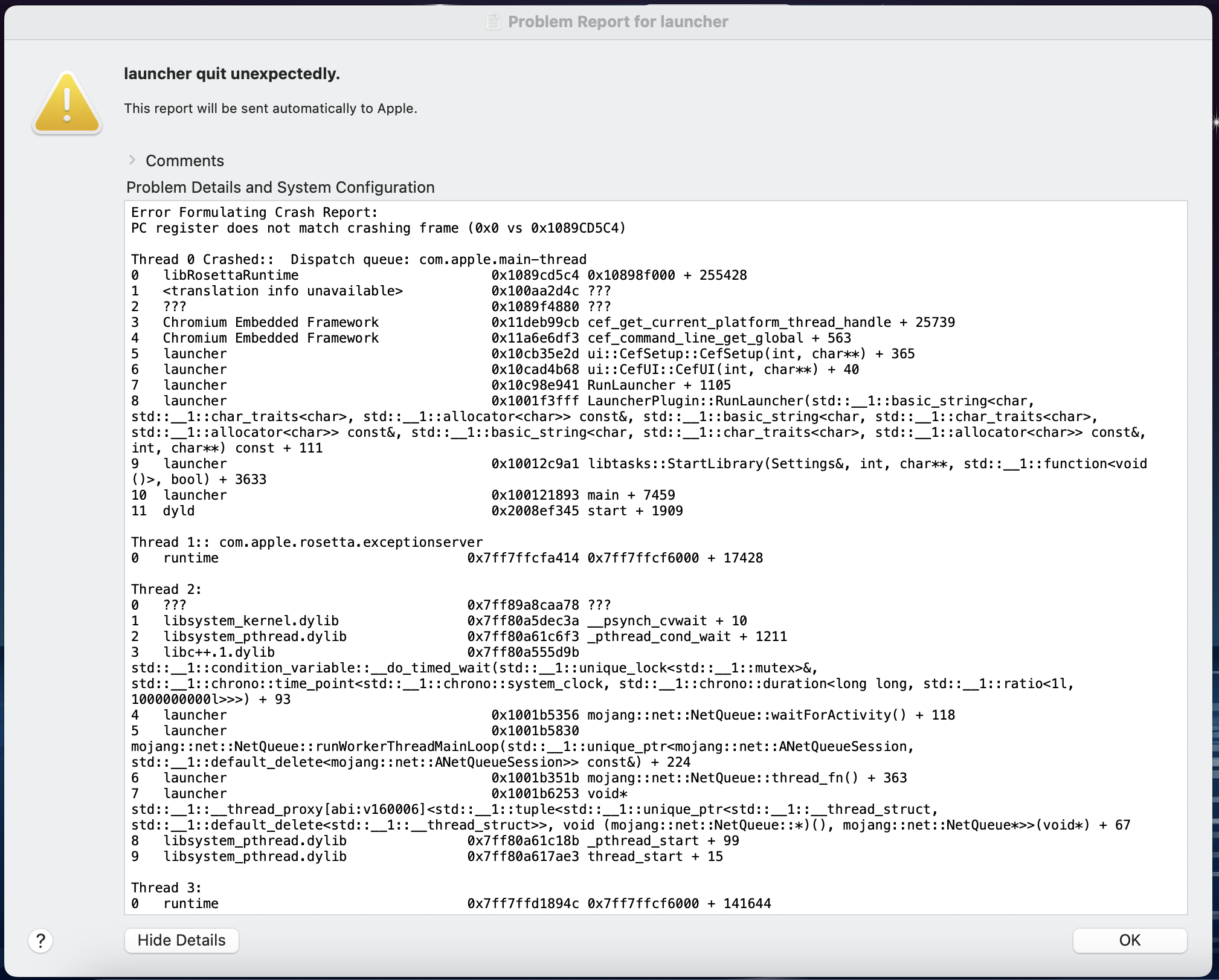Click the Comments section label
This screenshot has height=980, width=1219.
pyautogui.click(x=185, y=161)
